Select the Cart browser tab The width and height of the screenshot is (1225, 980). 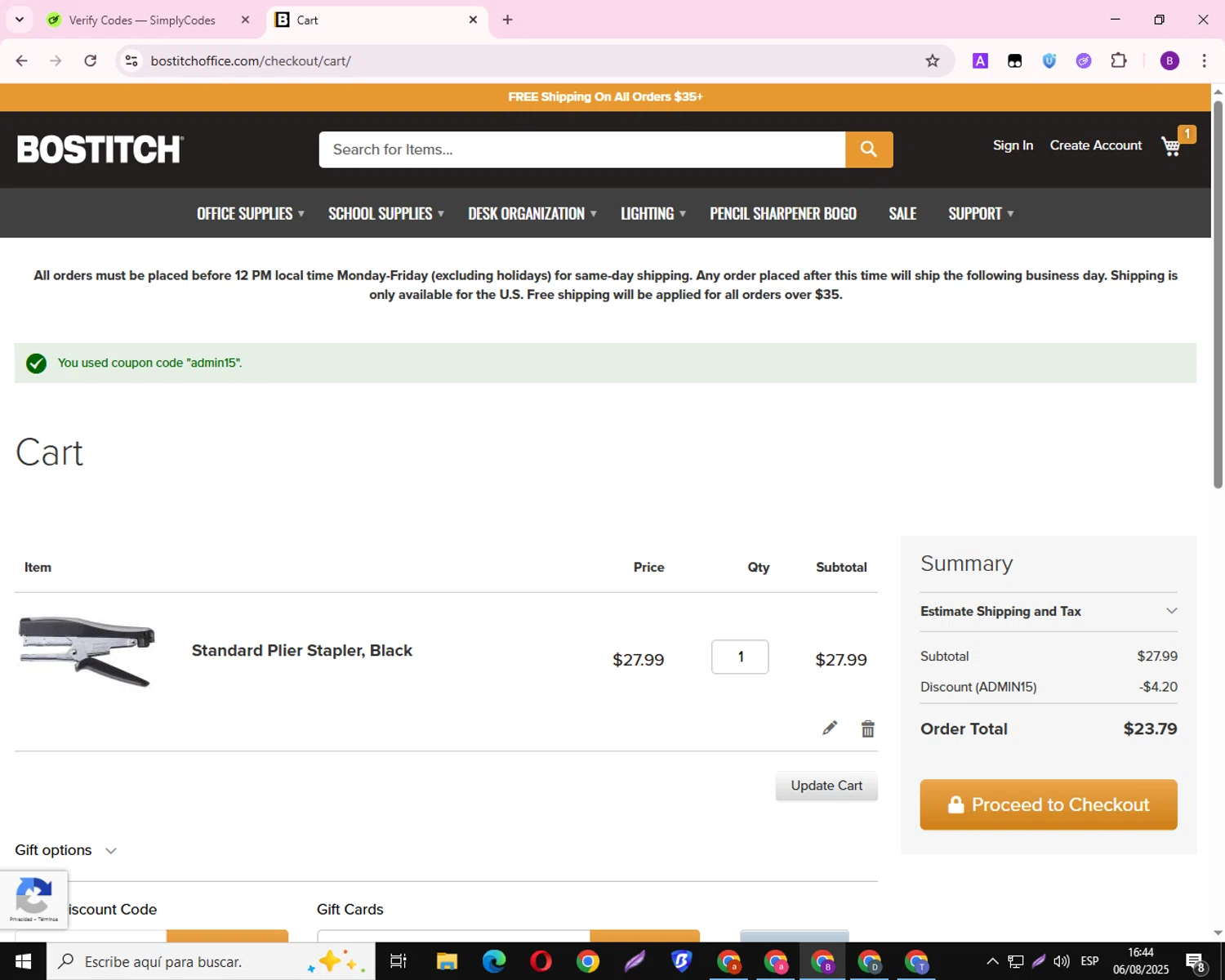[x=377, y=20]
